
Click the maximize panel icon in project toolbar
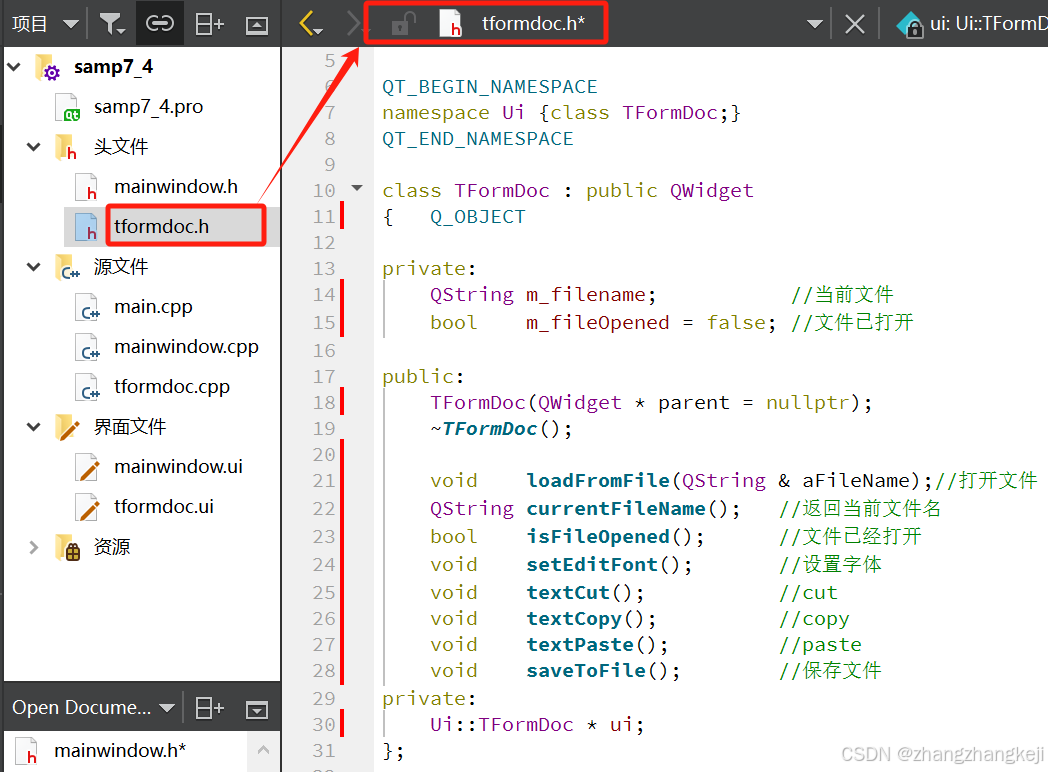point(257,25)
